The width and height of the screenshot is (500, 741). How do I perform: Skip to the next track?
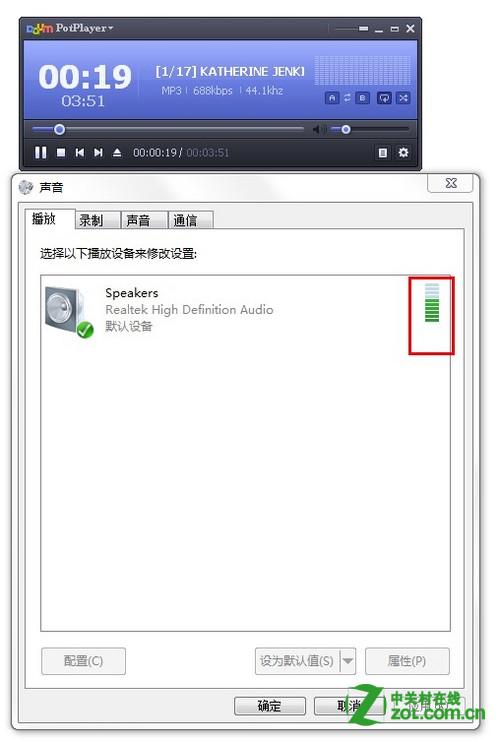[98, 153]
